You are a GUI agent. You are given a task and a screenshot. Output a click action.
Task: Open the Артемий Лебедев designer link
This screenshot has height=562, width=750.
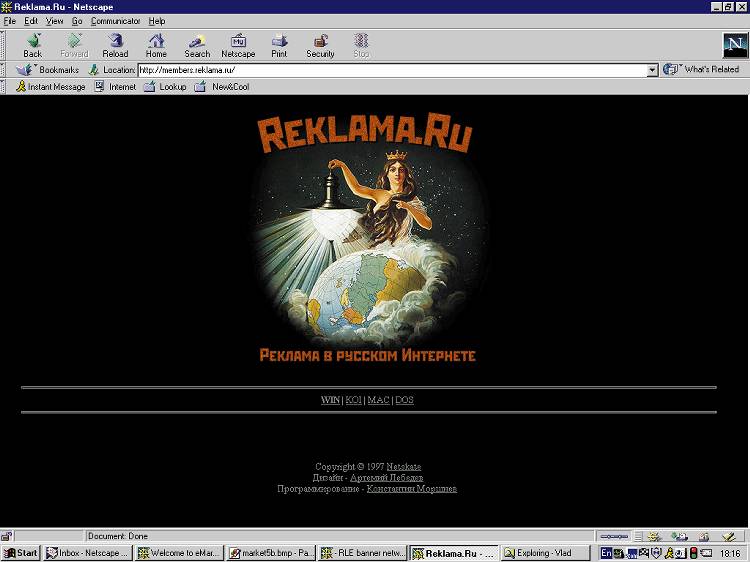click(x=386, y=477)
